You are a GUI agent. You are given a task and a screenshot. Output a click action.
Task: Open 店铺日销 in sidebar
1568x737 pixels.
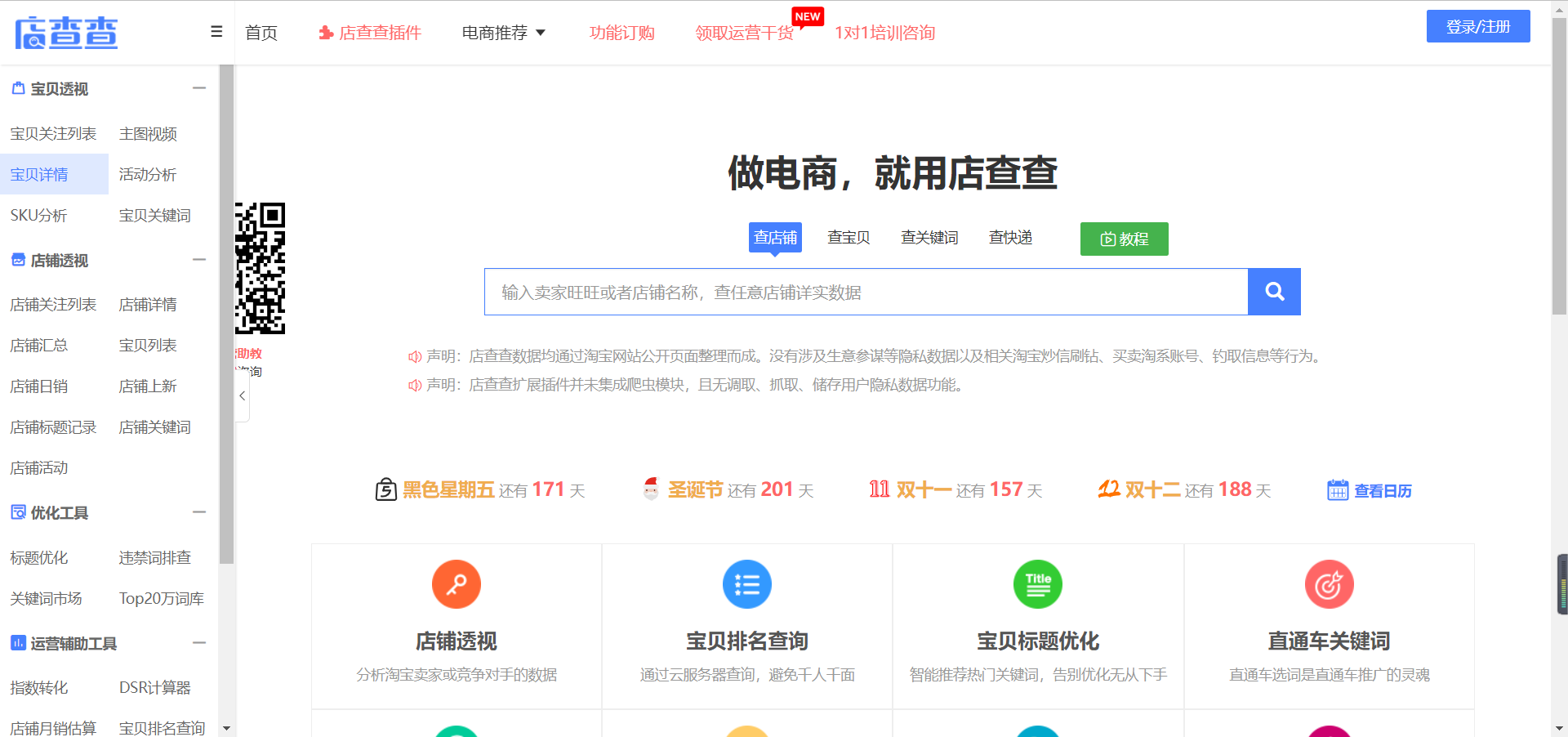(39, 386)
